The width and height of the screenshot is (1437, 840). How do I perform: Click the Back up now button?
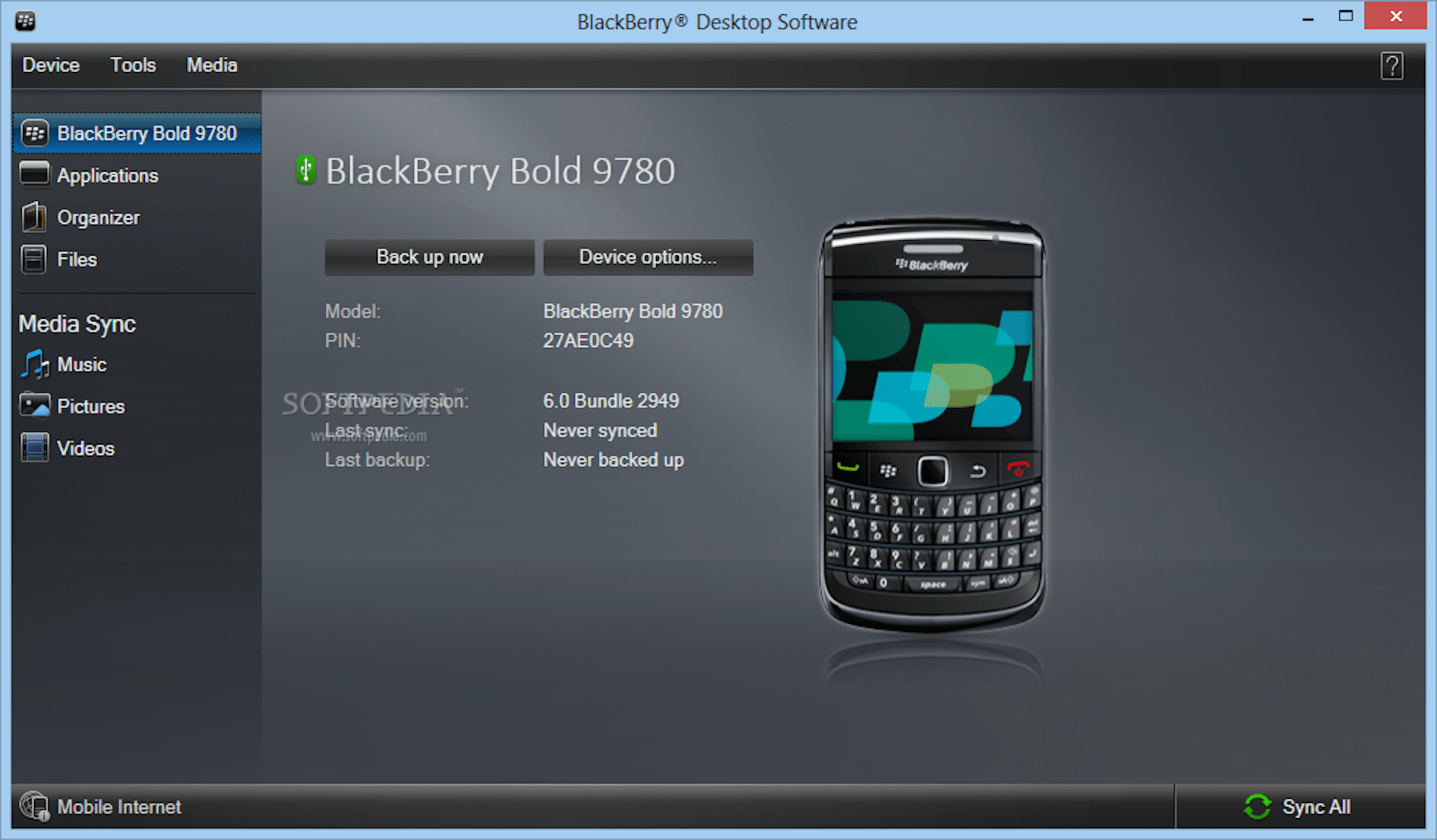point(429,257)
